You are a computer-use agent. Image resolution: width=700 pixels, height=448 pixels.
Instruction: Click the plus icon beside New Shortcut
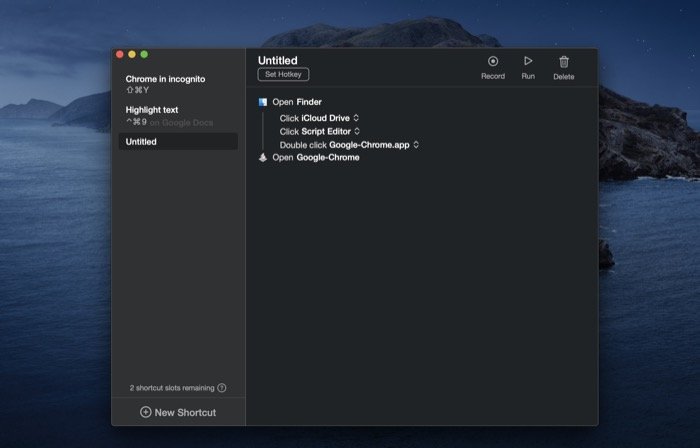tap(146, 412)
